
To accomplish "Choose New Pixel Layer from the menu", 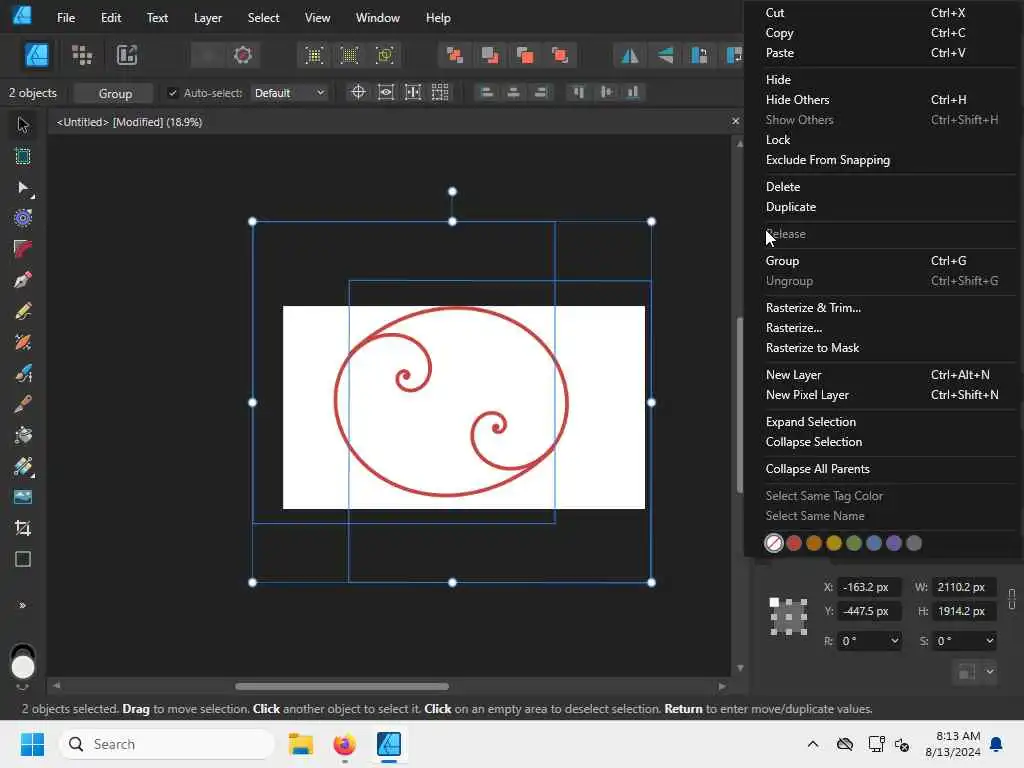I will [807, 395].
